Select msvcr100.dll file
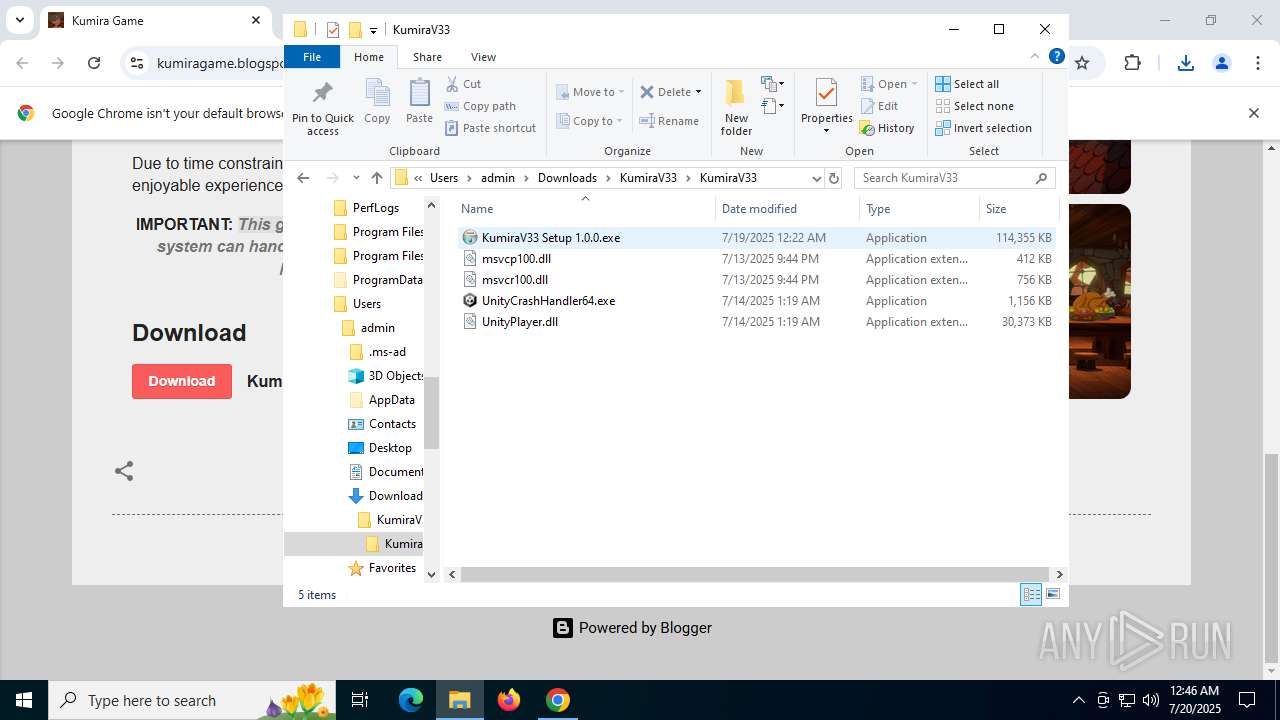This screenshot has width=1280, height=720. [756, 280]
